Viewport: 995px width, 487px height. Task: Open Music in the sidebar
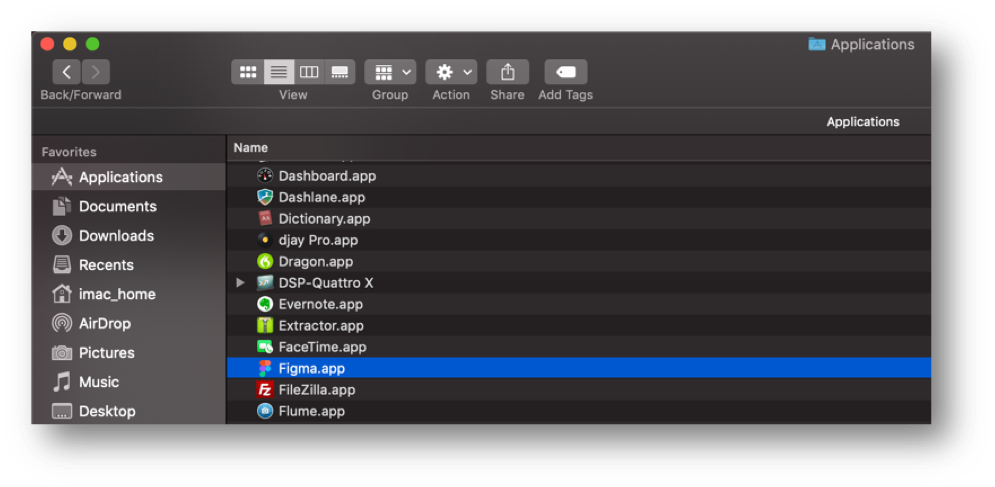tap(129, 382)
